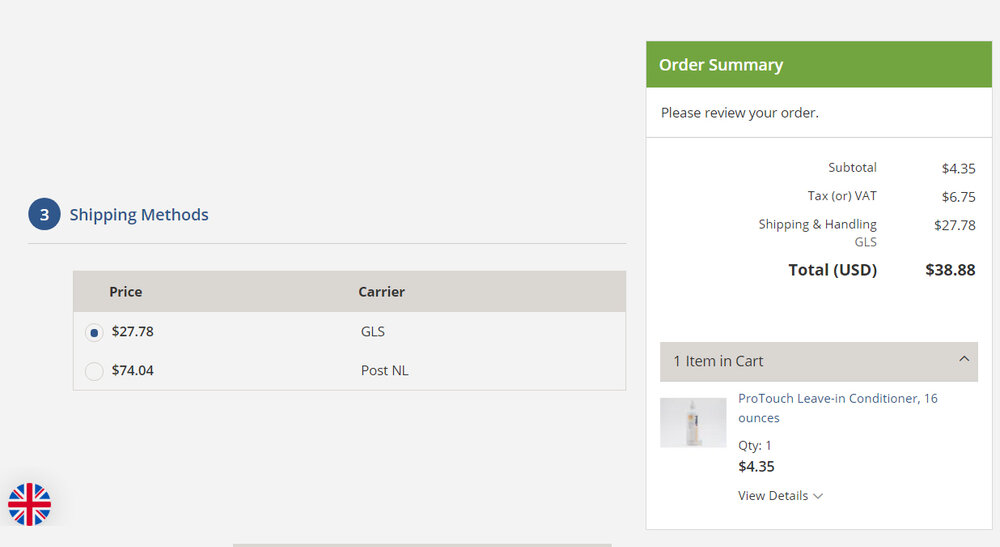The width and height of the screenshot is (1000, 547).
Task: Select the GLS $27.78 shipping radio button
Action: [x=94, y=332]
